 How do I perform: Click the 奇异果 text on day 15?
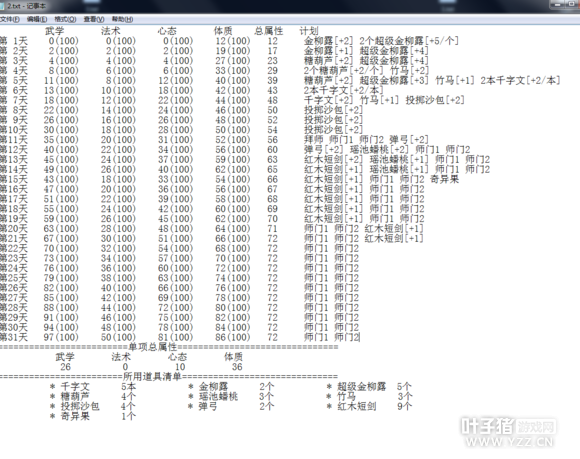[x=444, y=179]
